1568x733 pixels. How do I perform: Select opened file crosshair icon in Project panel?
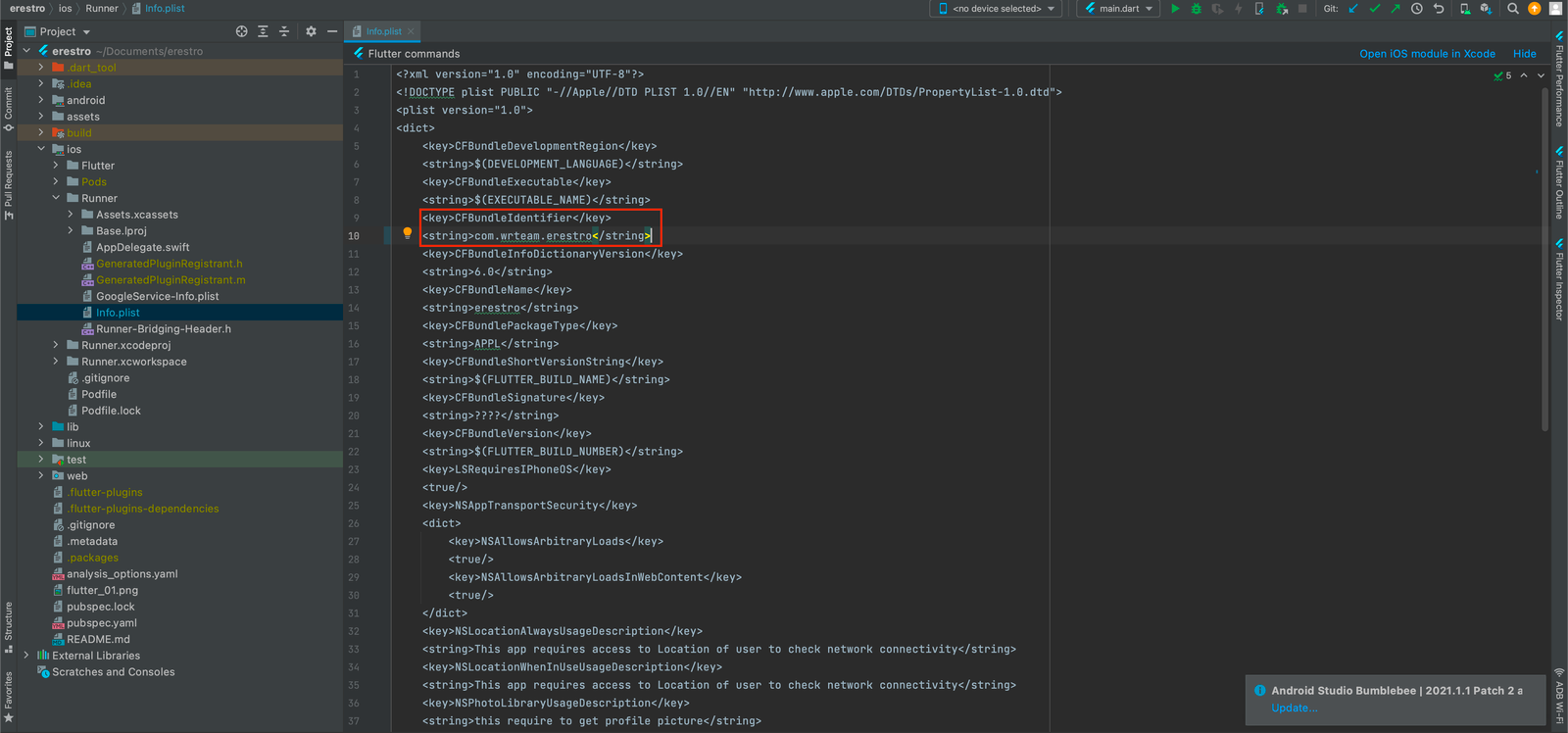[x=242, y=31]
